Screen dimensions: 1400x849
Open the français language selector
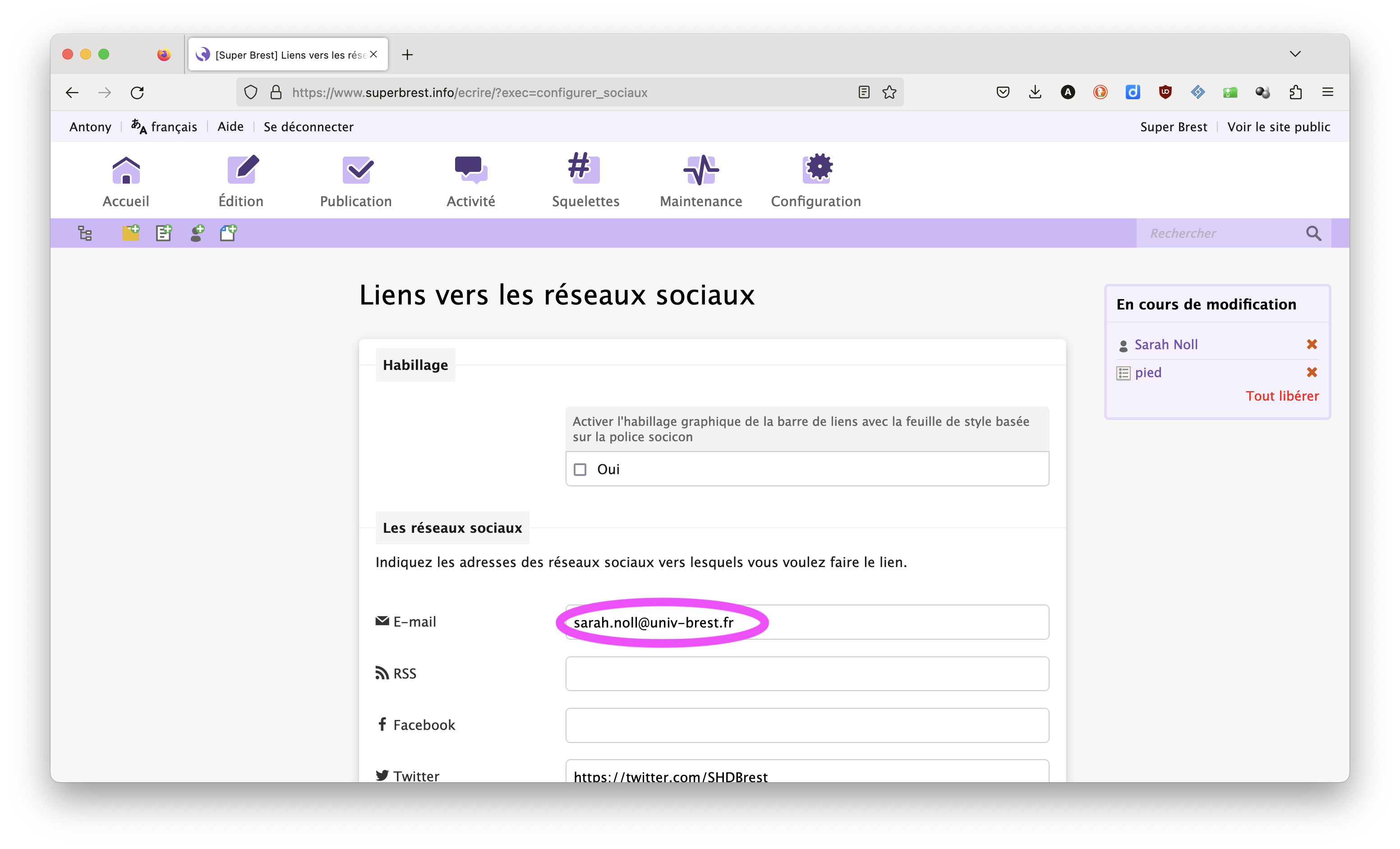(164, 126)
